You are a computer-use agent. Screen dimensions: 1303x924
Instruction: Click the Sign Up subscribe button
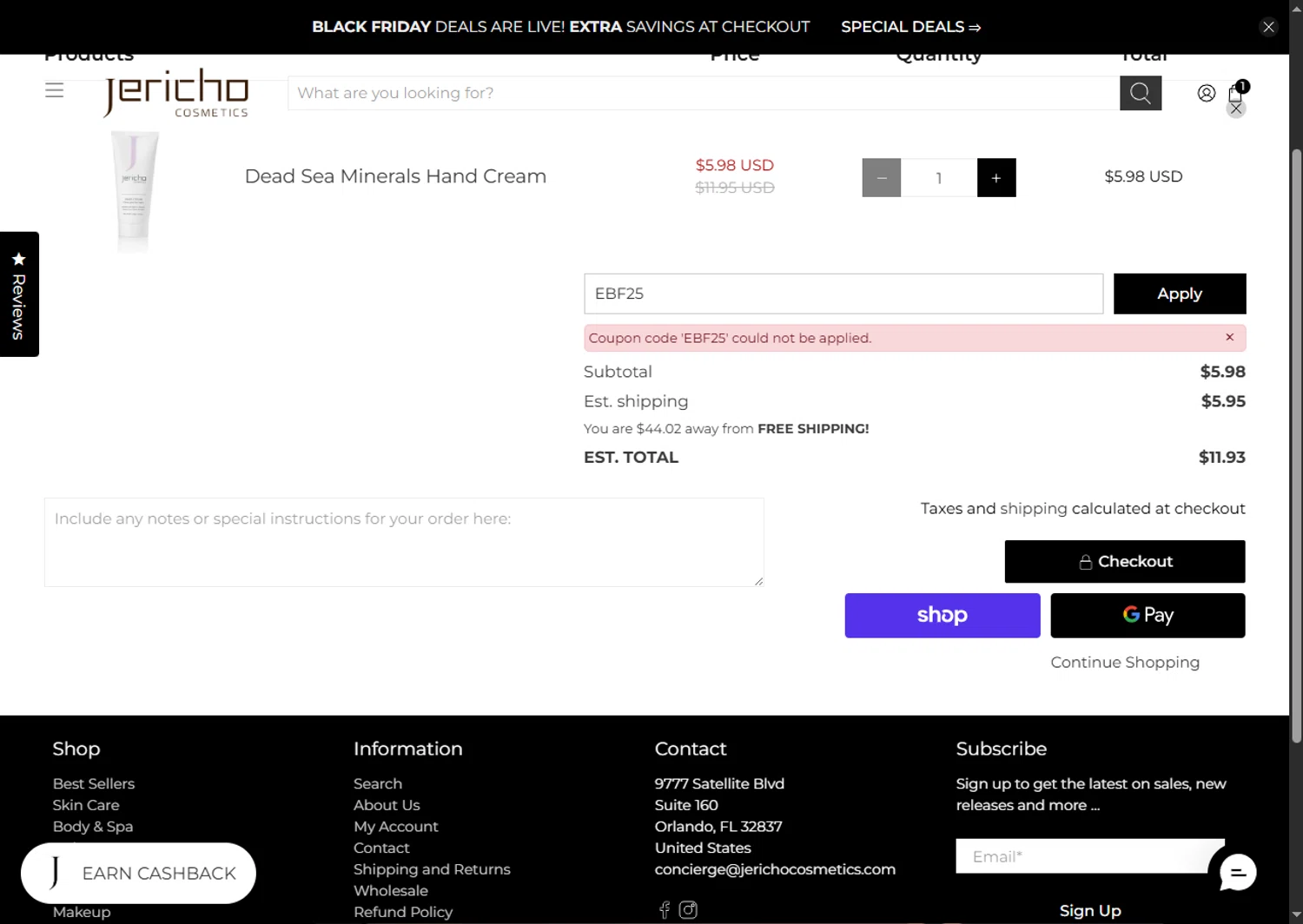[1090, 911]
